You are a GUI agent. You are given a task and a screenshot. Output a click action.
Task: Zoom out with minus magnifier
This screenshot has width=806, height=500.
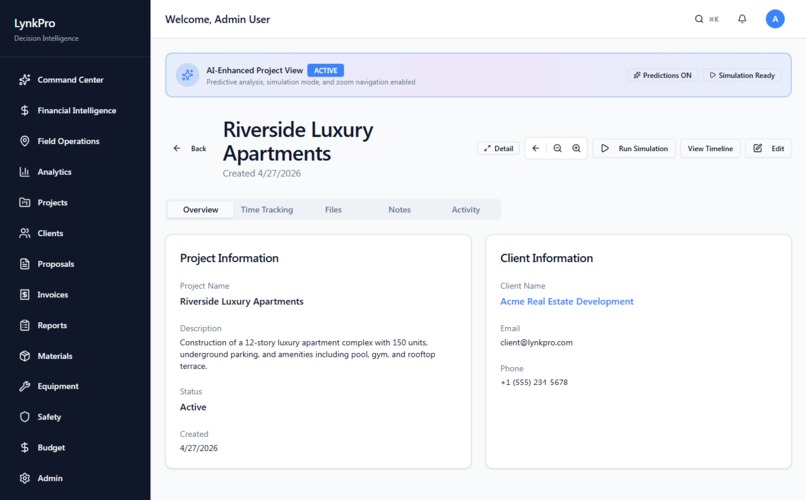[557, 149]
